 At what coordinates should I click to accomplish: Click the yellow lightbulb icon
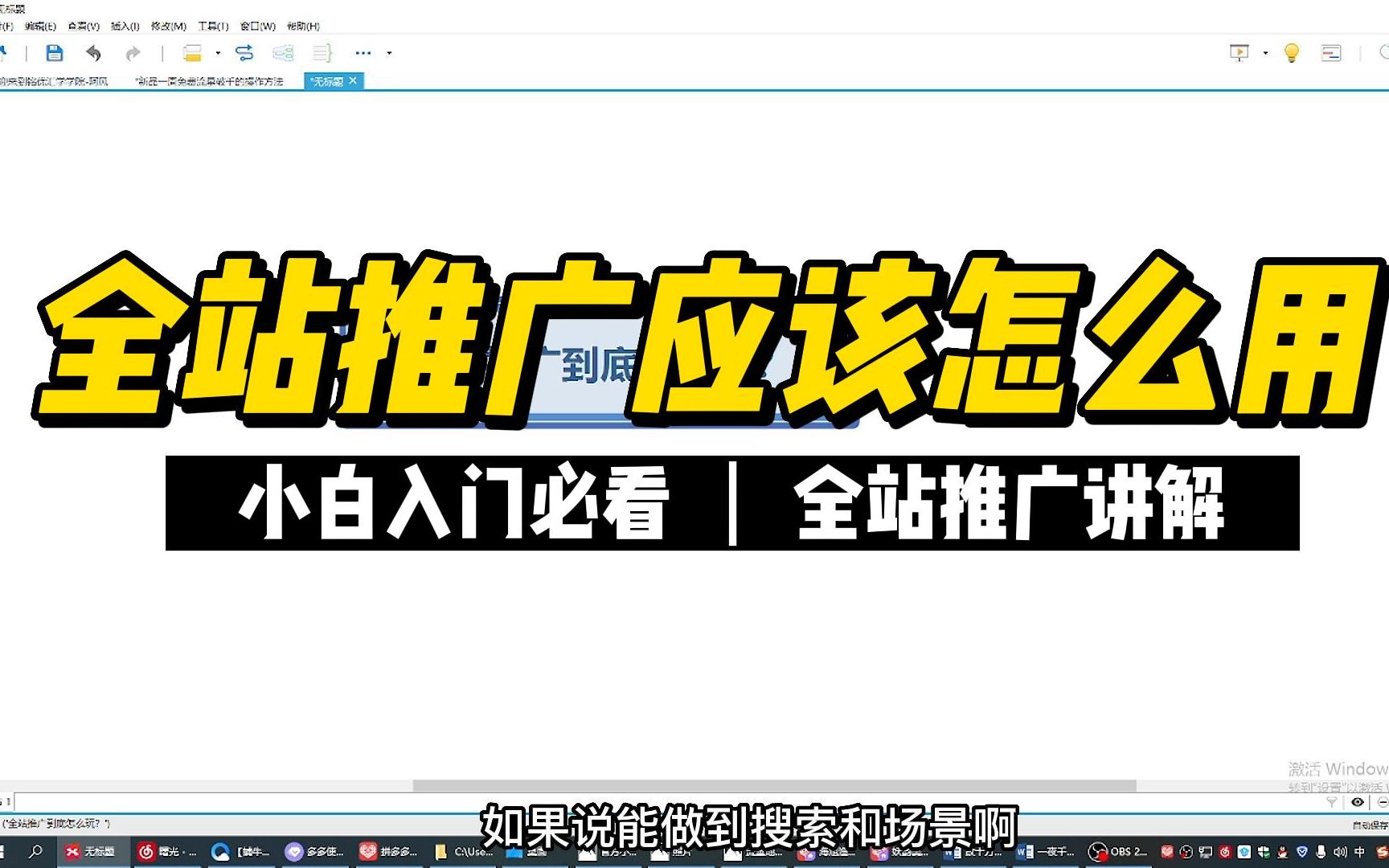tap(1292, 53)
